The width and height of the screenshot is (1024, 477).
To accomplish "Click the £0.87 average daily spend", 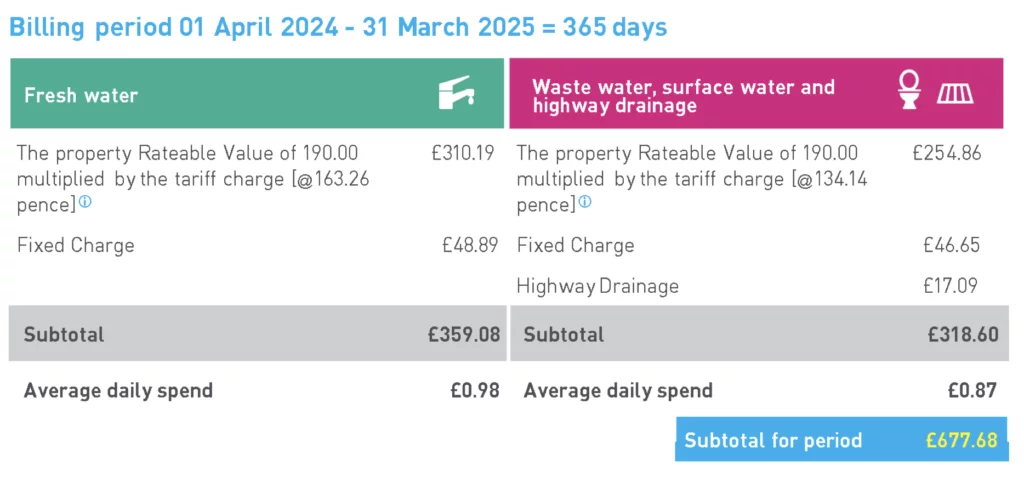I will click(972, 391).
